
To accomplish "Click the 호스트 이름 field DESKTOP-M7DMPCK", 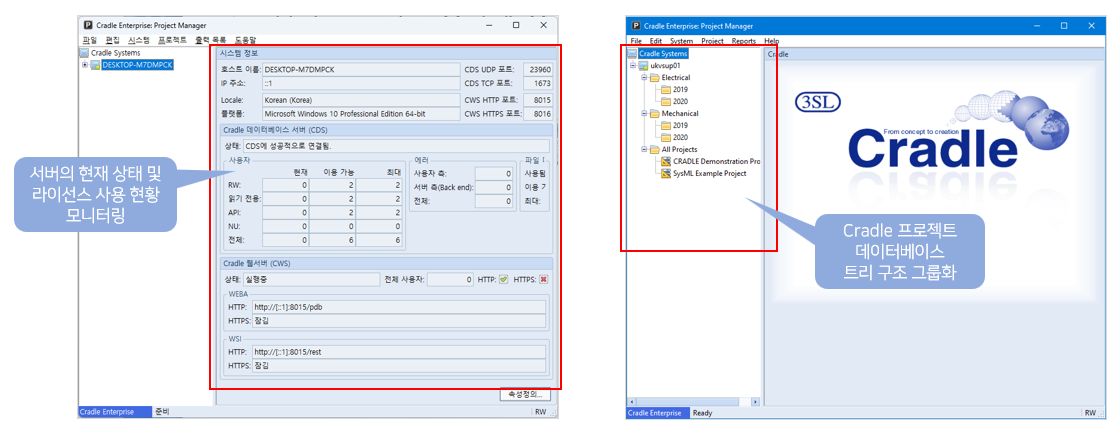I will pos(361,70).
